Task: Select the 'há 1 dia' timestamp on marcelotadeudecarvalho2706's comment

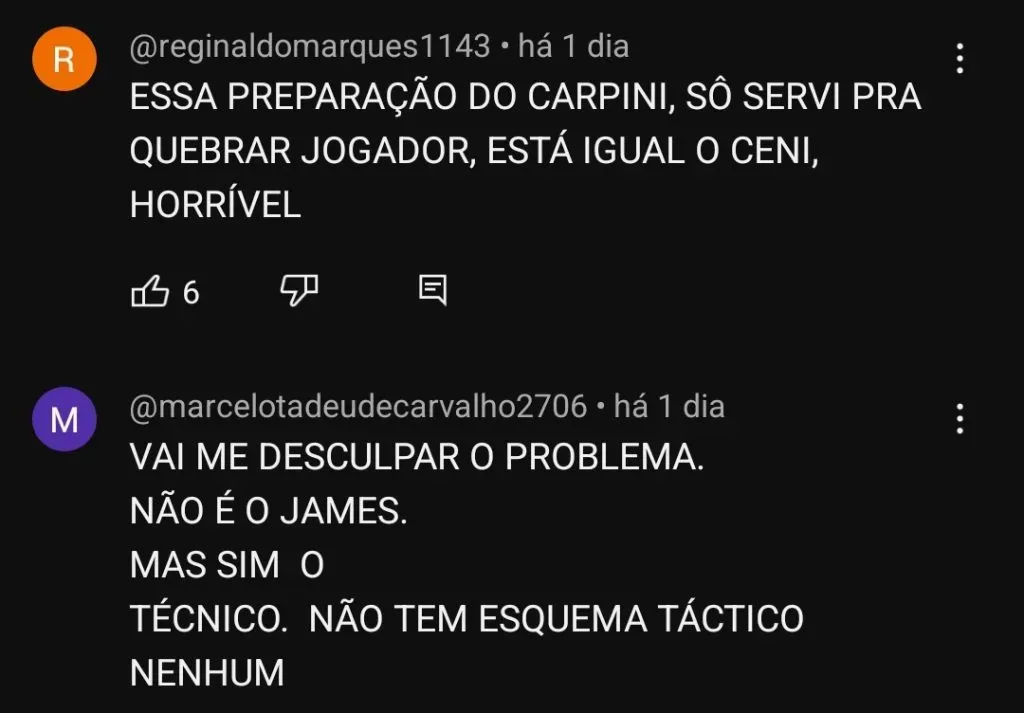Action: [x=669, y=407]
